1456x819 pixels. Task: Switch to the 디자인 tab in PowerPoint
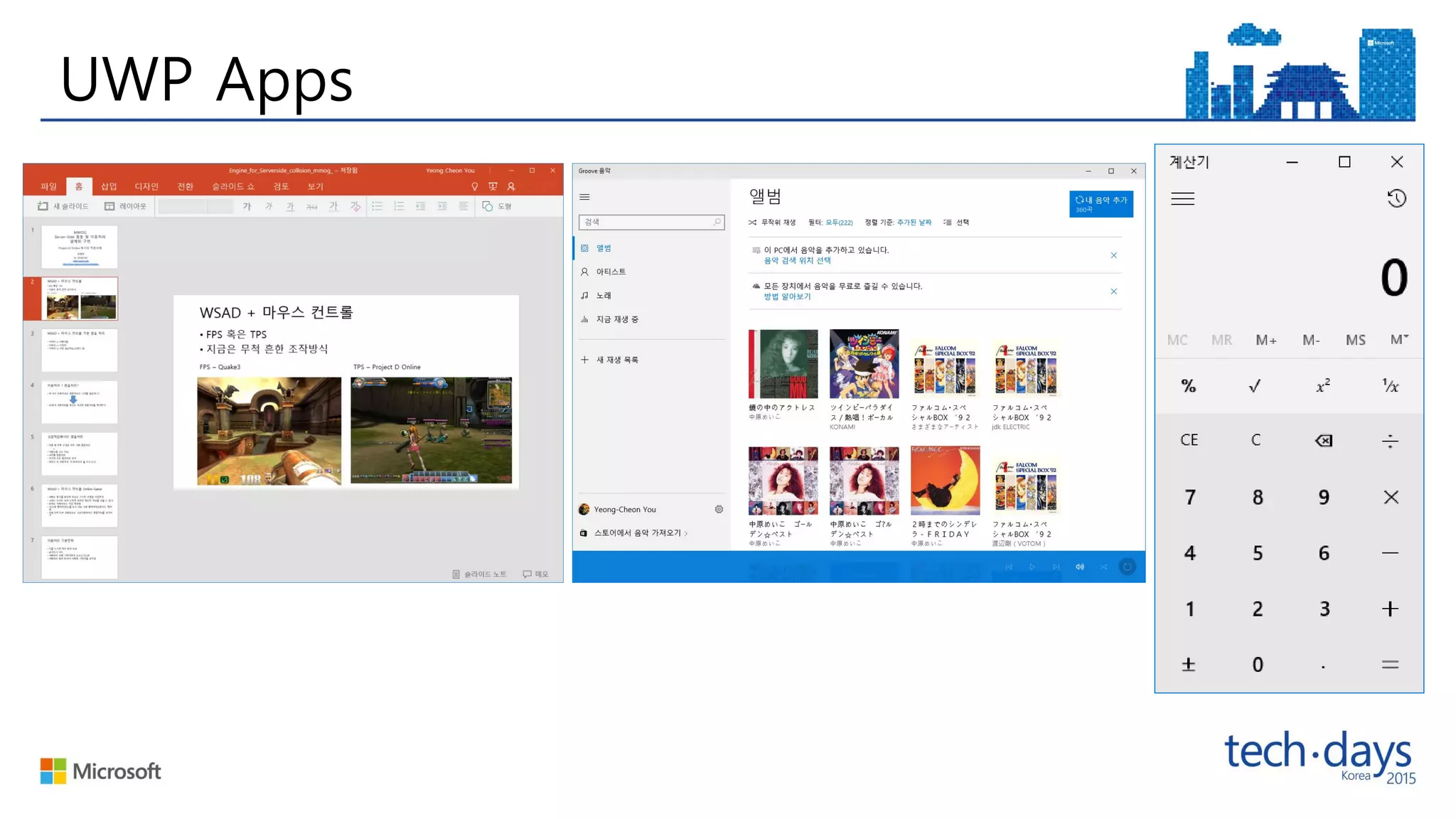coord(146,186)
